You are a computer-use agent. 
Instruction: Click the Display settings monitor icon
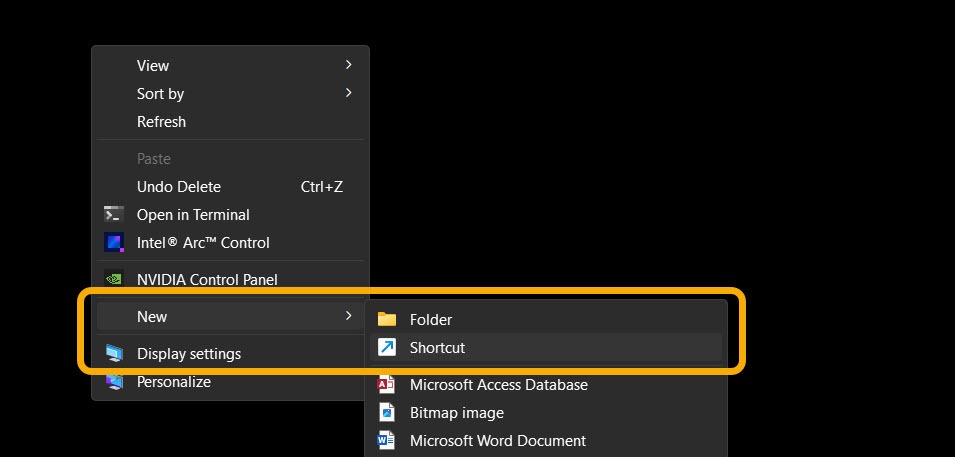[x=114, y=354]
